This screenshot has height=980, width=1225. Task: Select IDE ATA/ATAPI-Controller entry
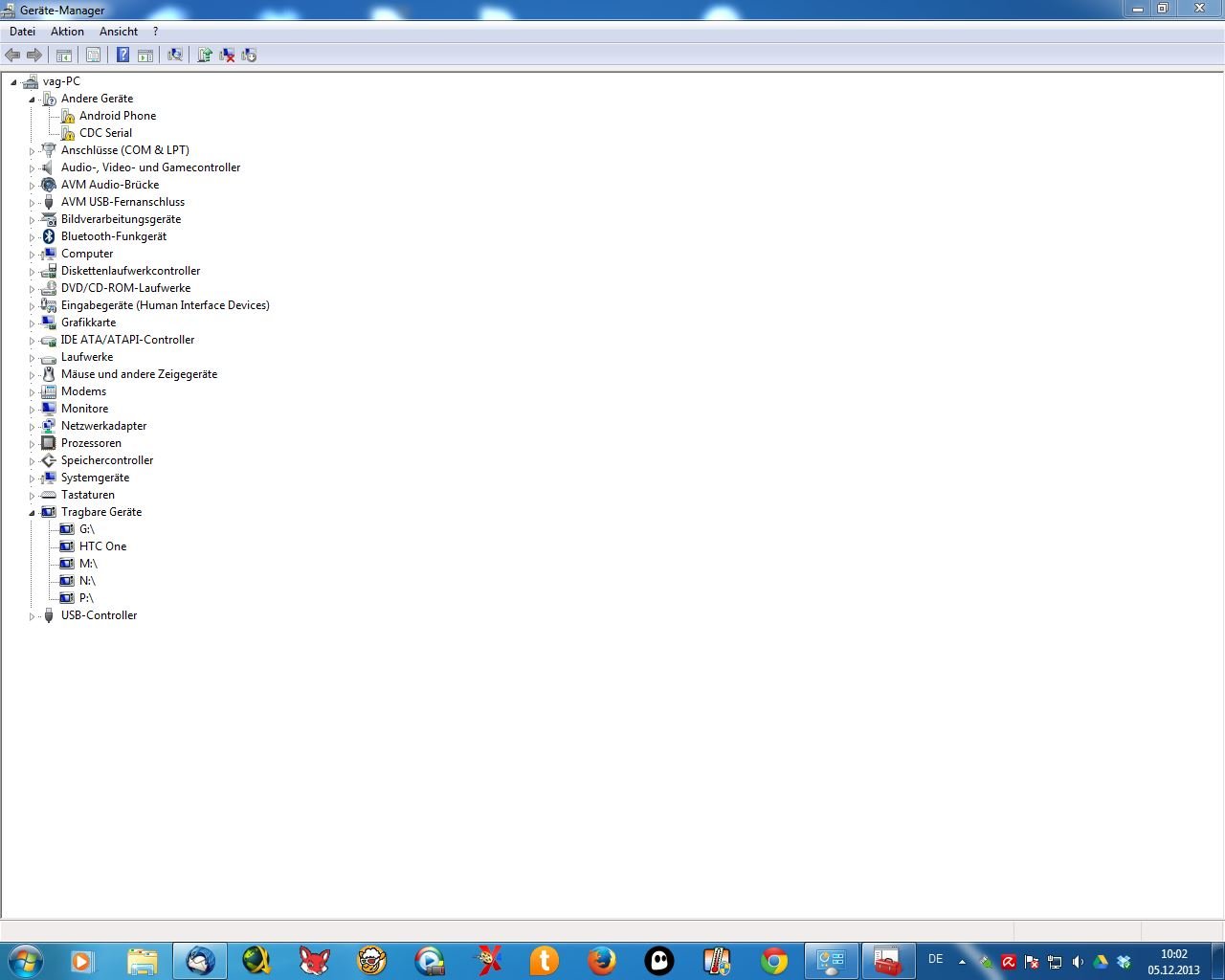(x=127, y=340)
